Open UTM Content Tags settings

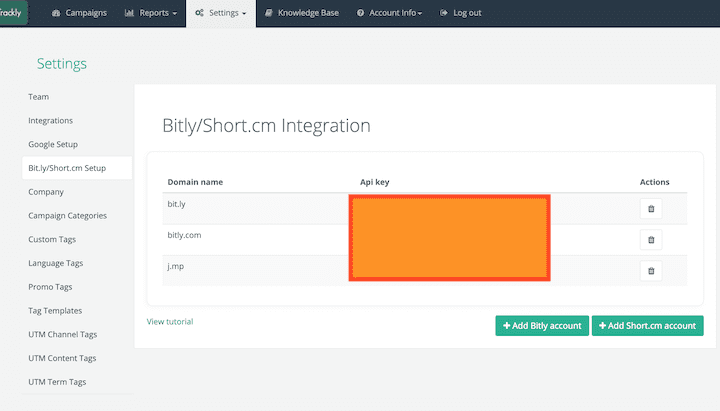pos(62,358)
